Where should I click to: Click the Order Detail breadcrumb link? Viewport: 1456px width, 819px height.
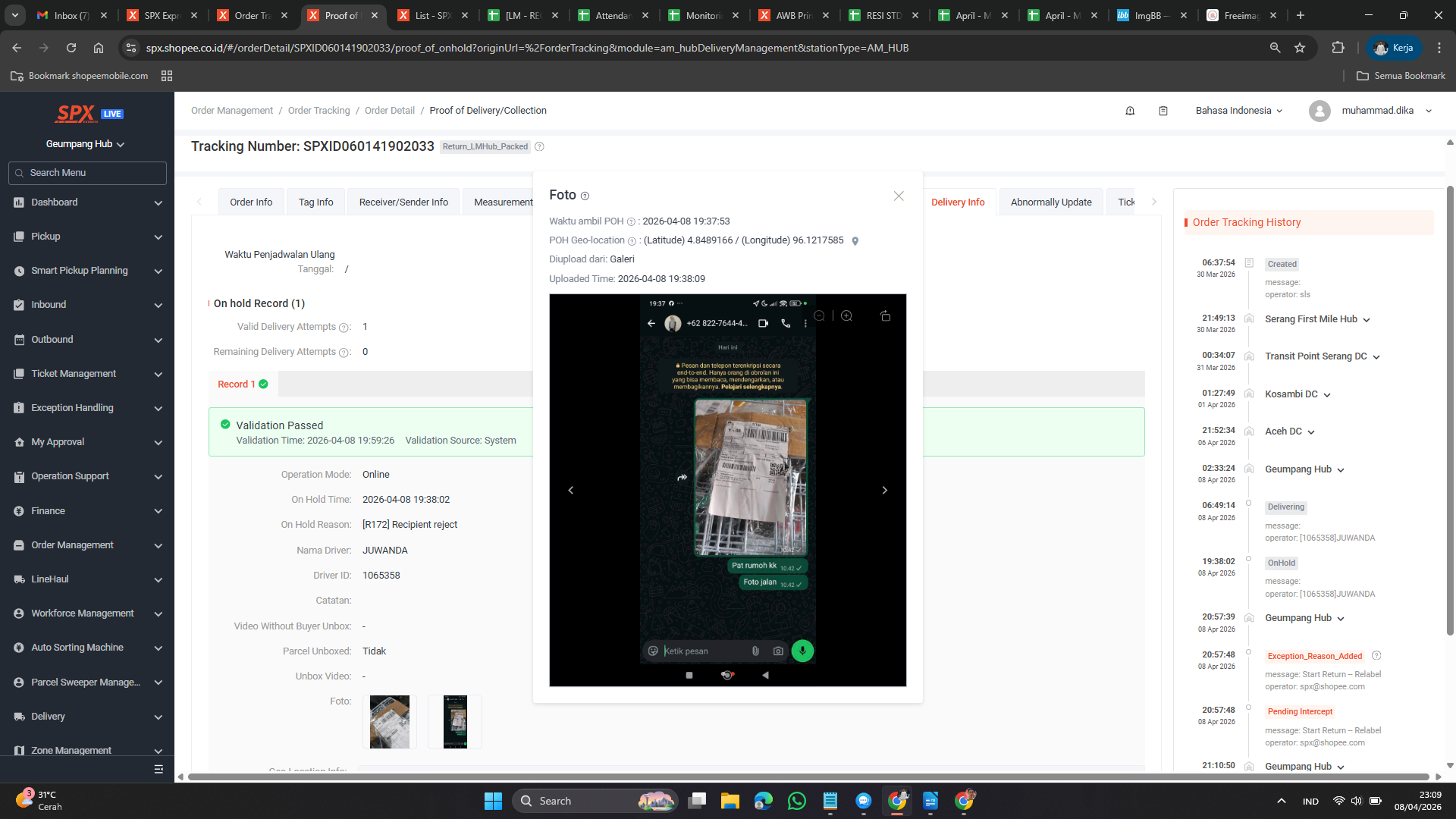coord(389,111)
